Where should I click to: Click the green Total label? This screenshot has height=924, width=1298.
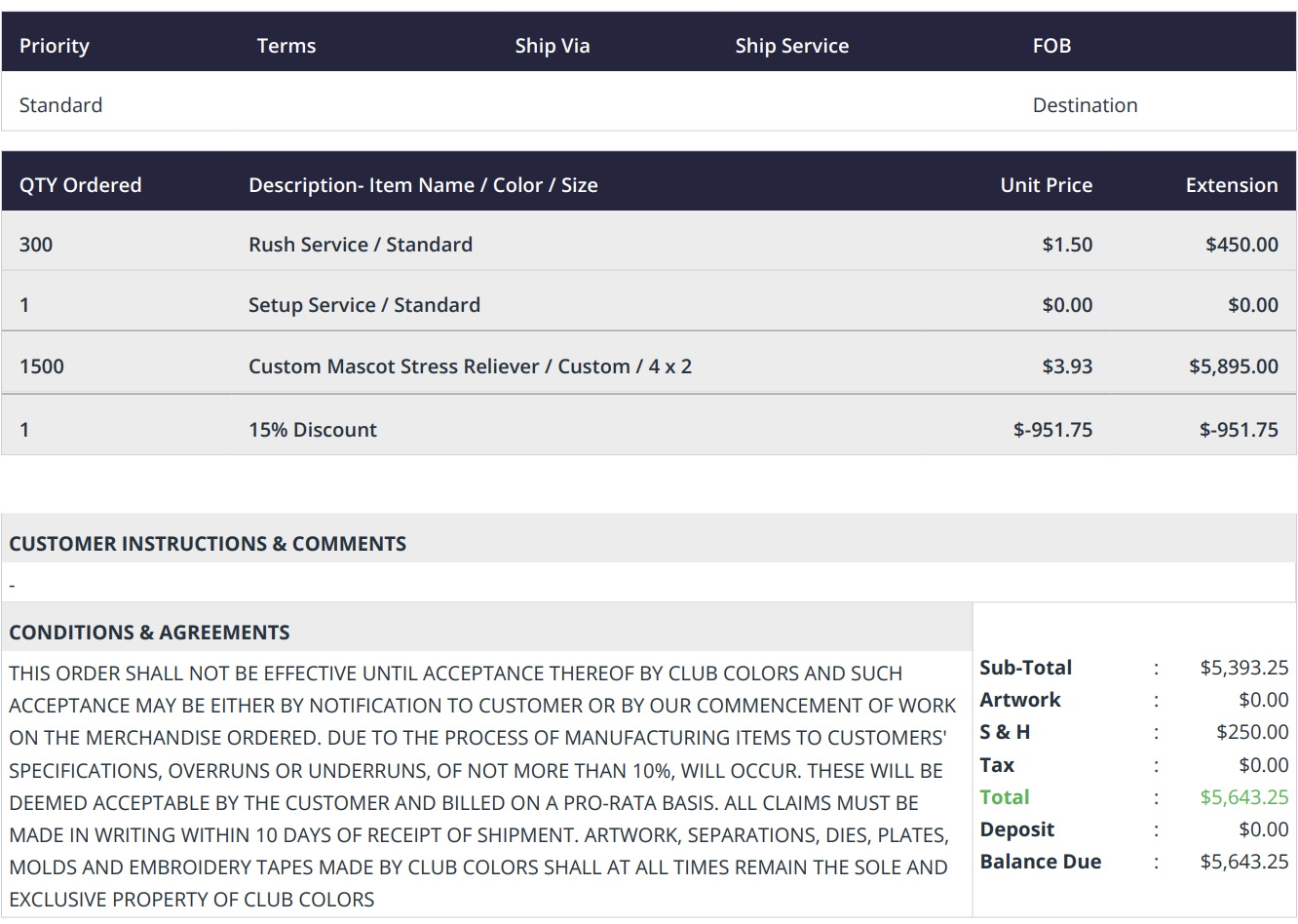[1005, 797]
